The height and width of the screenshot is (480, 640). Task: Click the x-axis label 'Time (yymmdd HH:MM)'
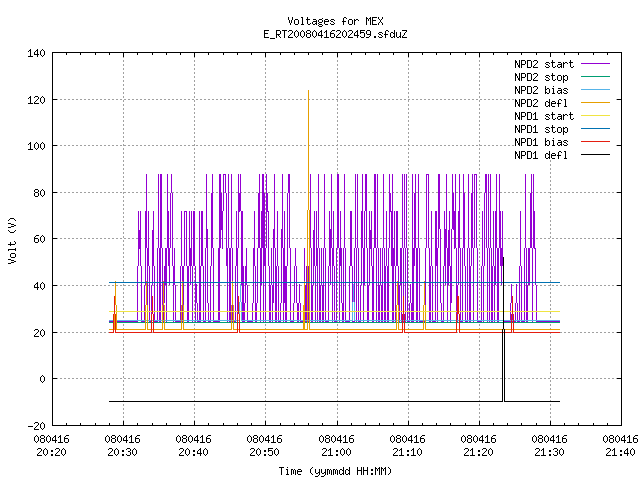pos(335,471)
